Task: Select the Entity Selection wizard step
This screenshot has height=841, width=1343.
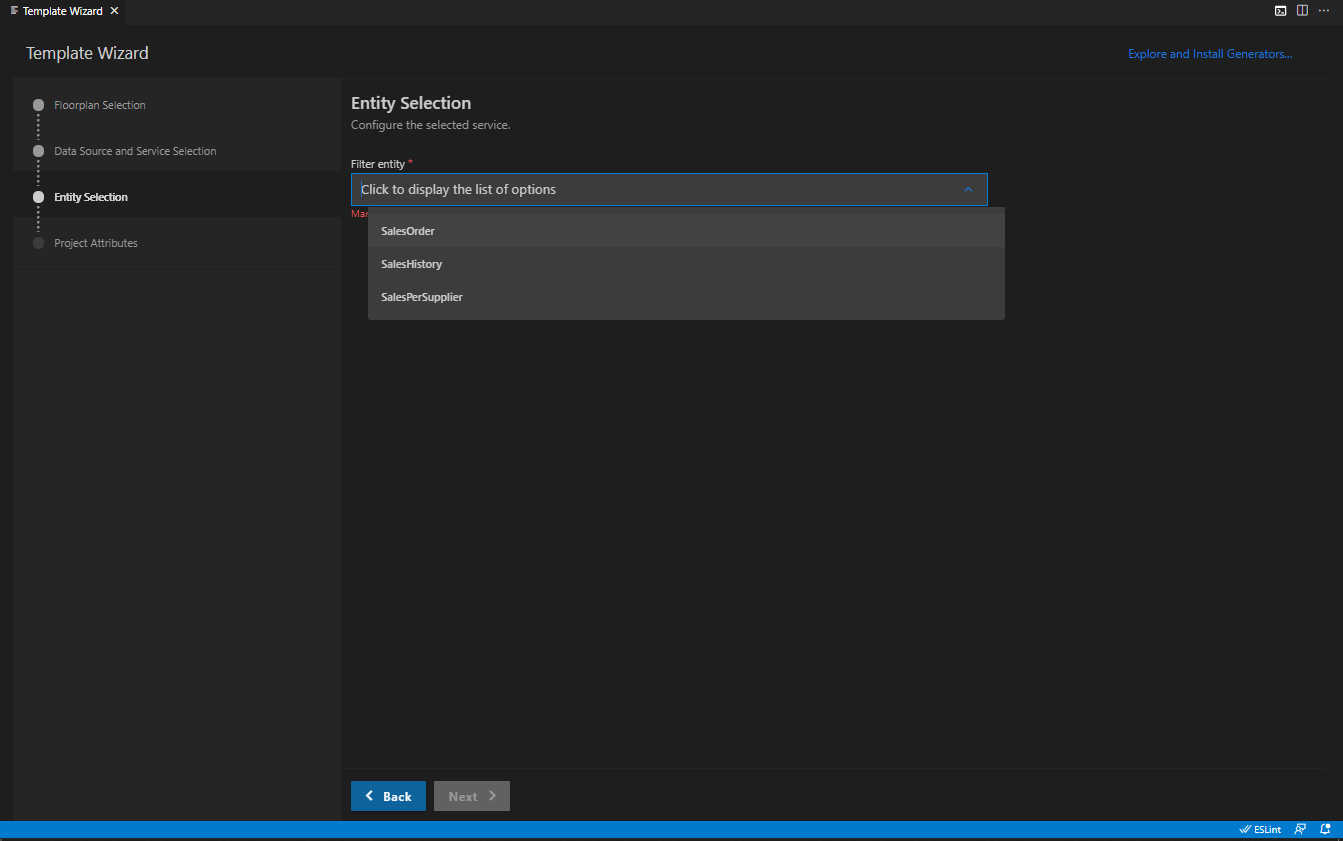Action: pyautogui.click(x=91, y=197)
